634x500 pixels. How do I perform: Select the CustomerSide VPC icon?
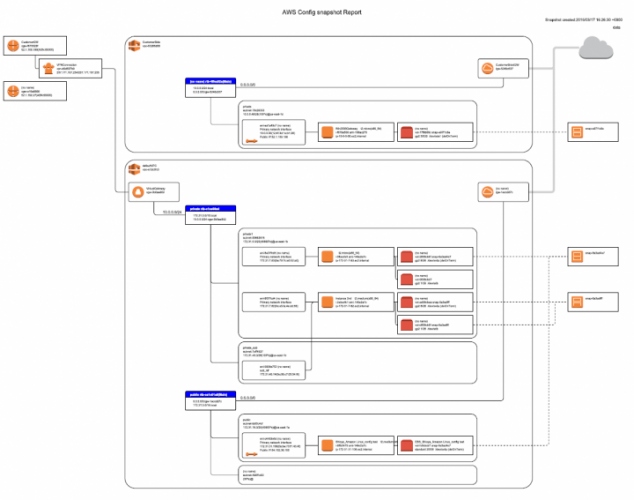(134, 45)
